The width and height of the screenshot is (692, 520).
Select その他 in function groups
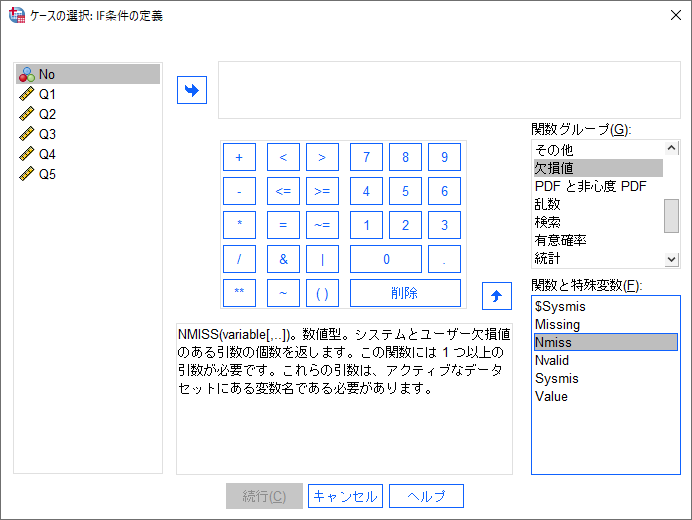coord(598,150)
